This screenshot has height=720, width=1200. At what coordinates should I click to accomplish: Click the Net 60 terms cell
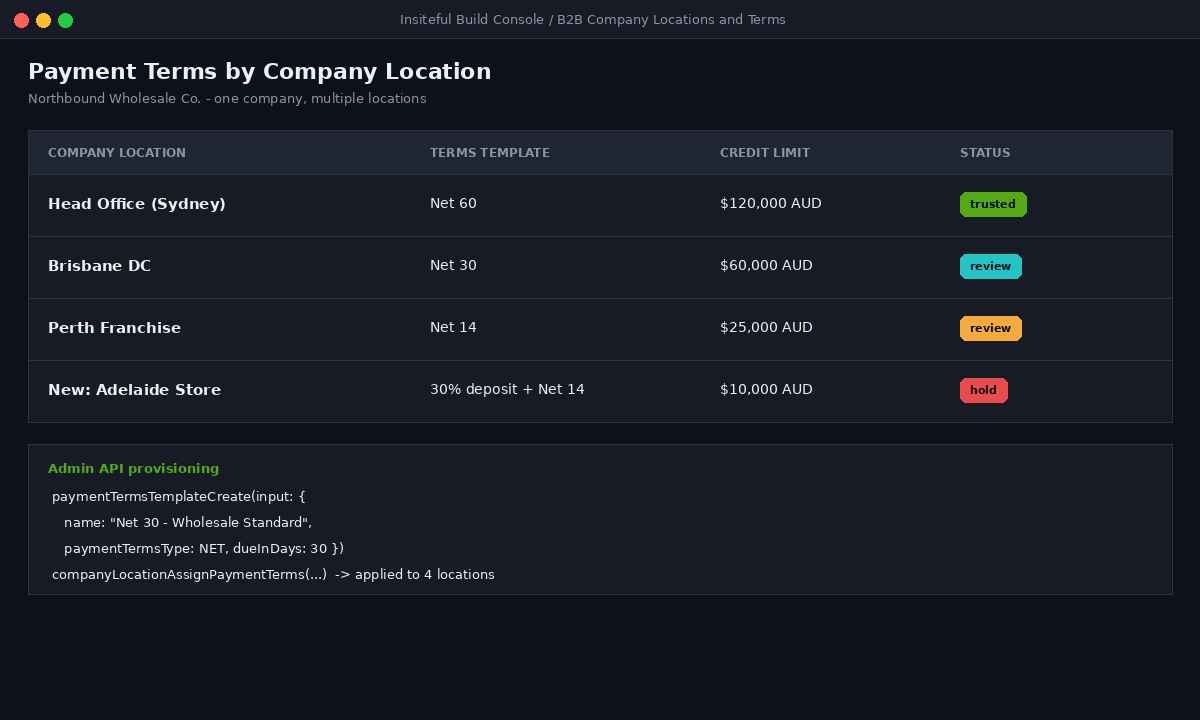[453, 204]
